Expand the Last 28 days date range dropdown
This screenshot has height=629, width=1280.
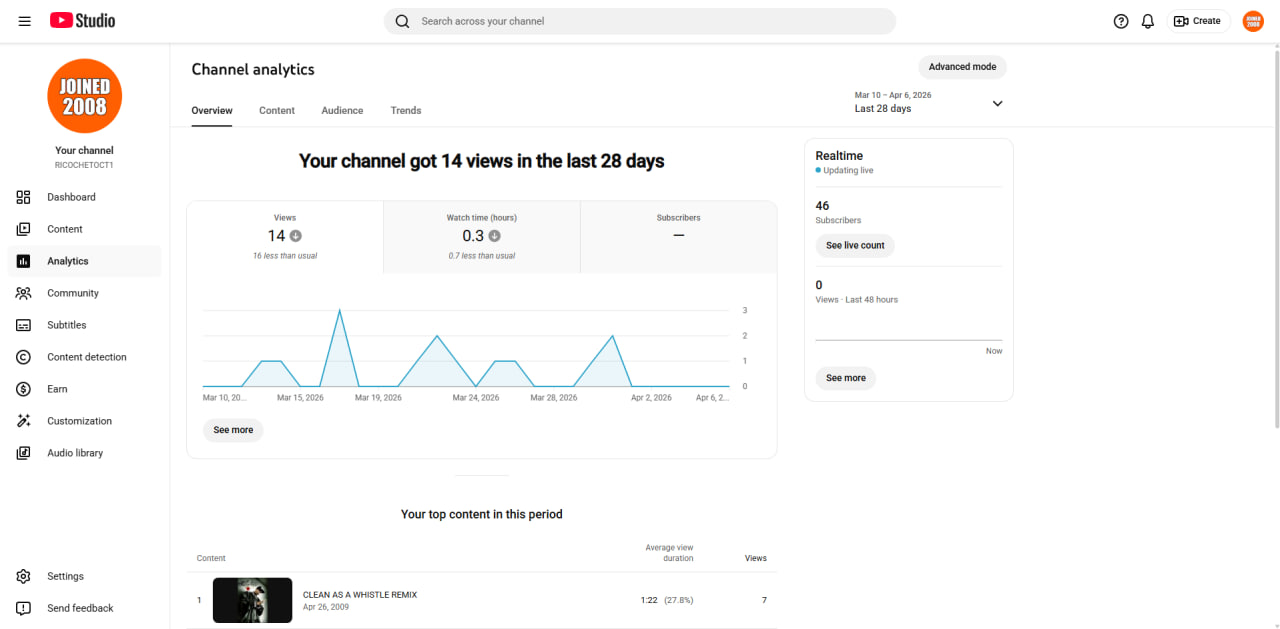(929, 102)
